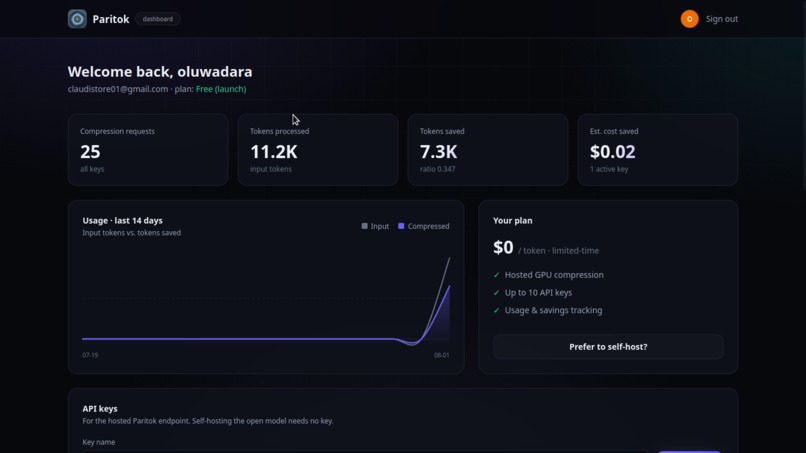Viewport: 806px width, 453px height.
Task: Click the ratio 0.347 text
Action: [x=437, y=169]
